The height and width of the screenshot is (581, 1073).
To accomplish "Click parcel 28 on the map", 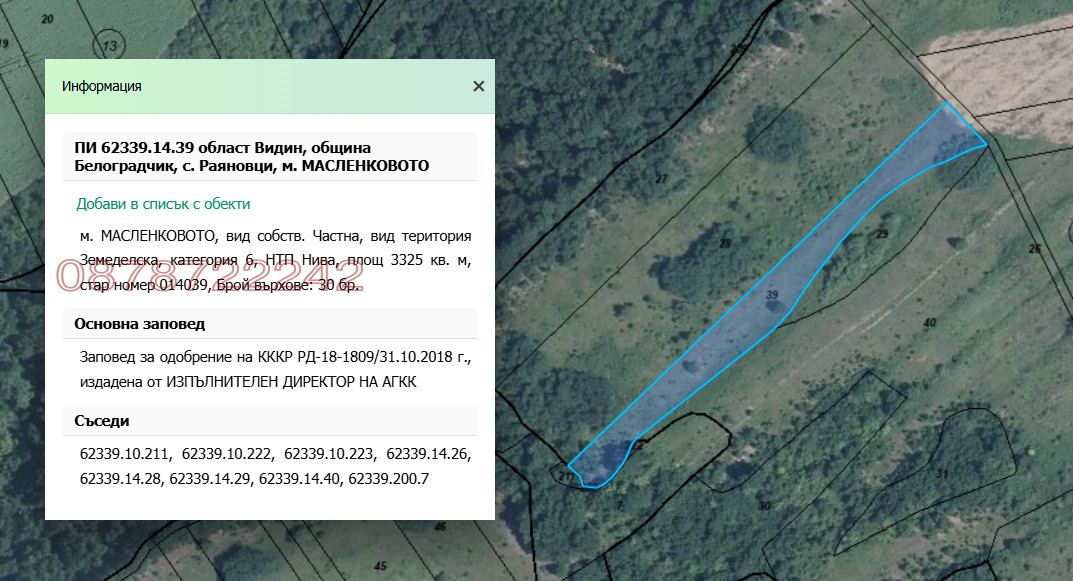I will tap(725, 244).
